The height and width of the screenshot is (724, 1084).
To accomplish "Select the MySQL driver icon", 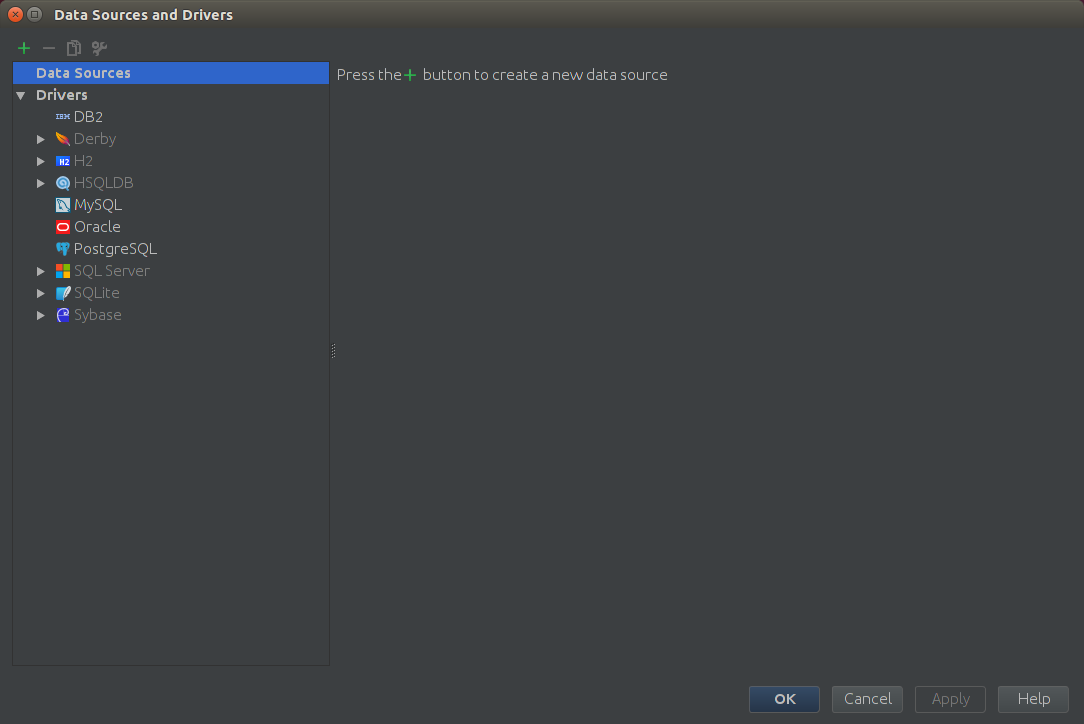I will (63, 205).
